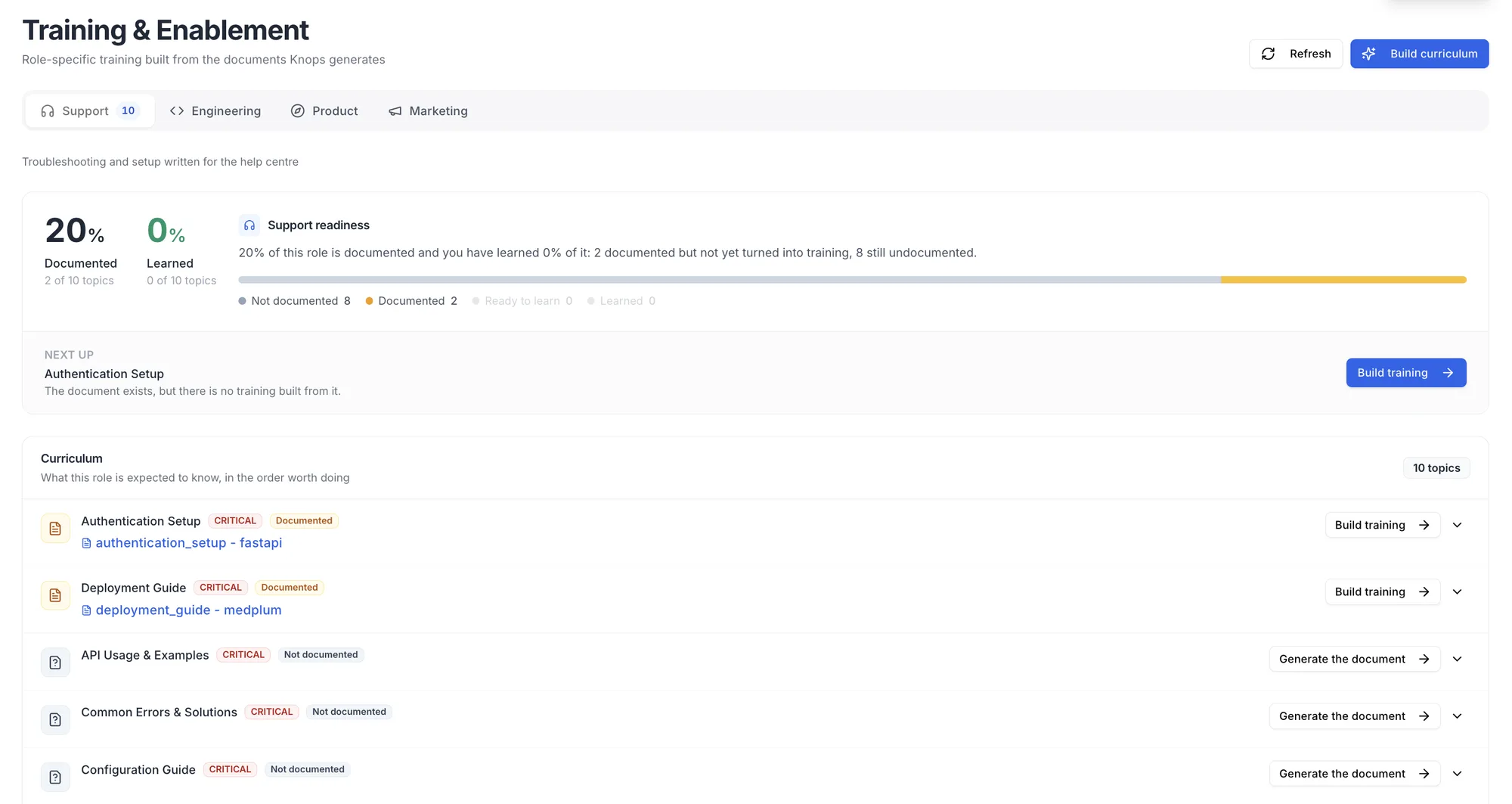Expand the Configuration Guide chevron
Screen dimensions: 1512x804
pos(1457,774)
